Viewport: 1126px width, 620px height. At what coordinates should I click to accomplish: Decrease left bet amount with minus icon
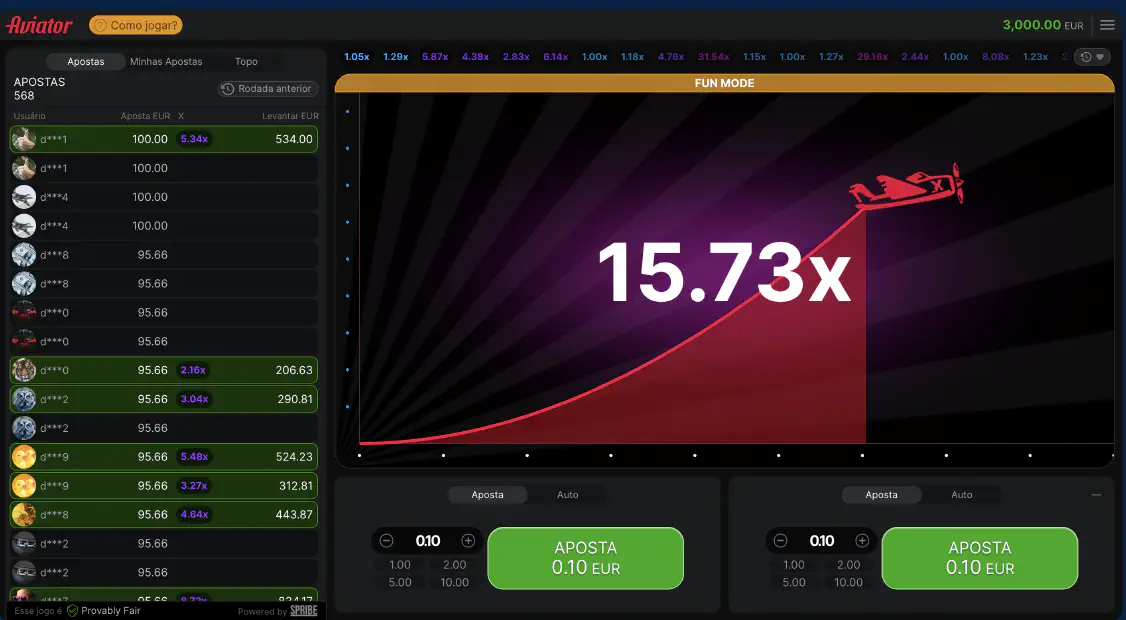pos(387,541)
